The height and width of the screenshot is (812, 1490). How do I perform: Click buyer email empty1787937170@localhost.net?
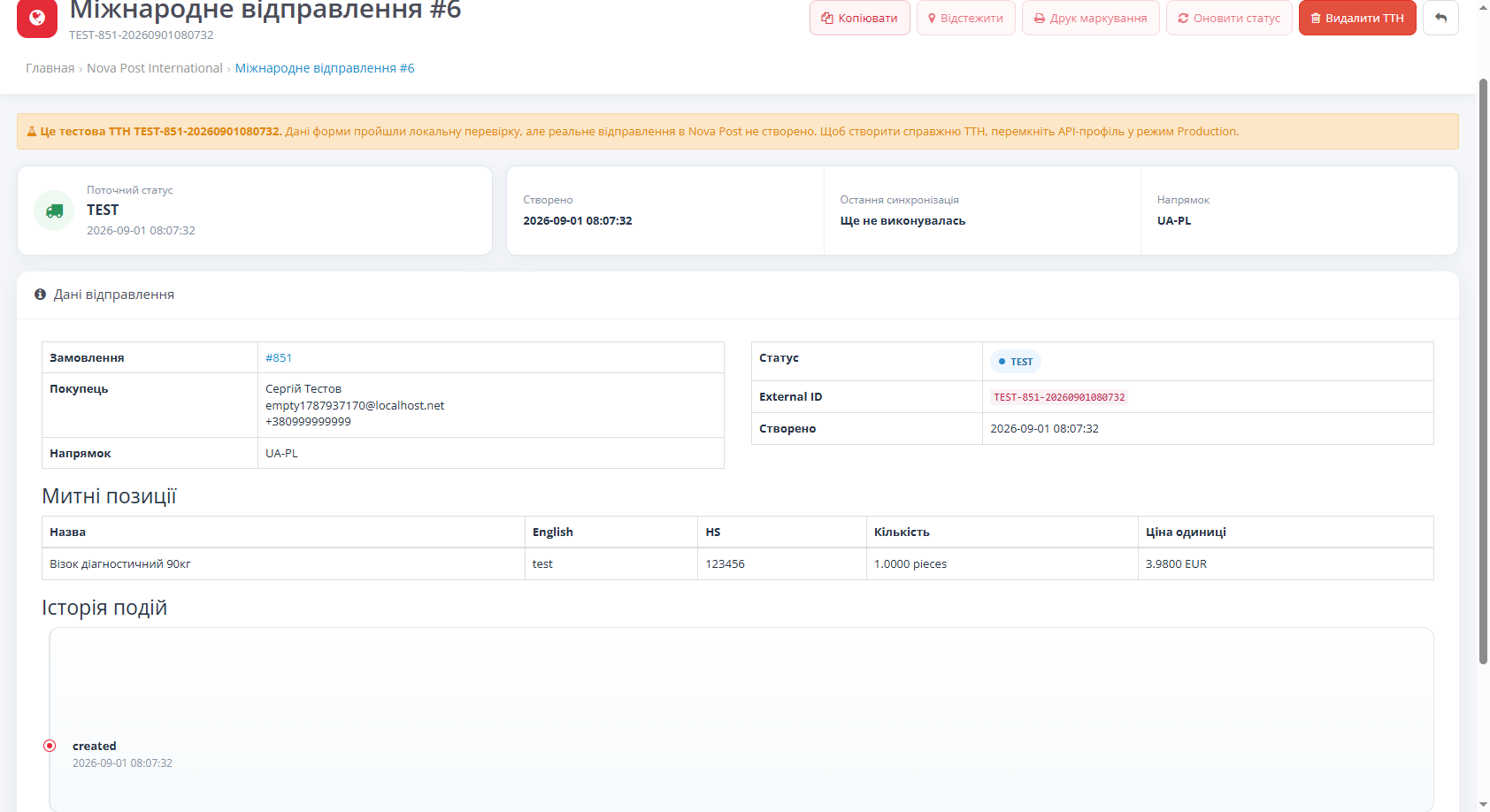355,406
